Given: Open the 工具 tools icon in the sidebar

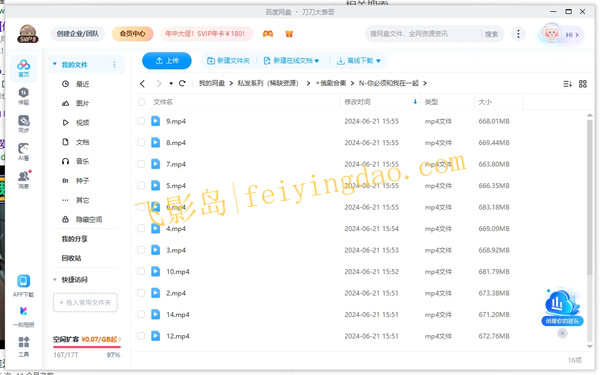Looking at the screenshot, I should coord(24,346).
